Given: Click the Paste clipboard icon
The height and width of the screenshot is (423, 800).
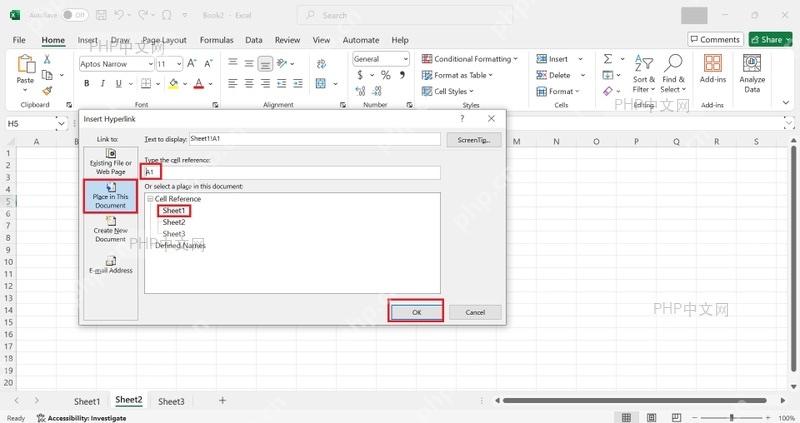Looking at the screenshot, I should (26, 64).
